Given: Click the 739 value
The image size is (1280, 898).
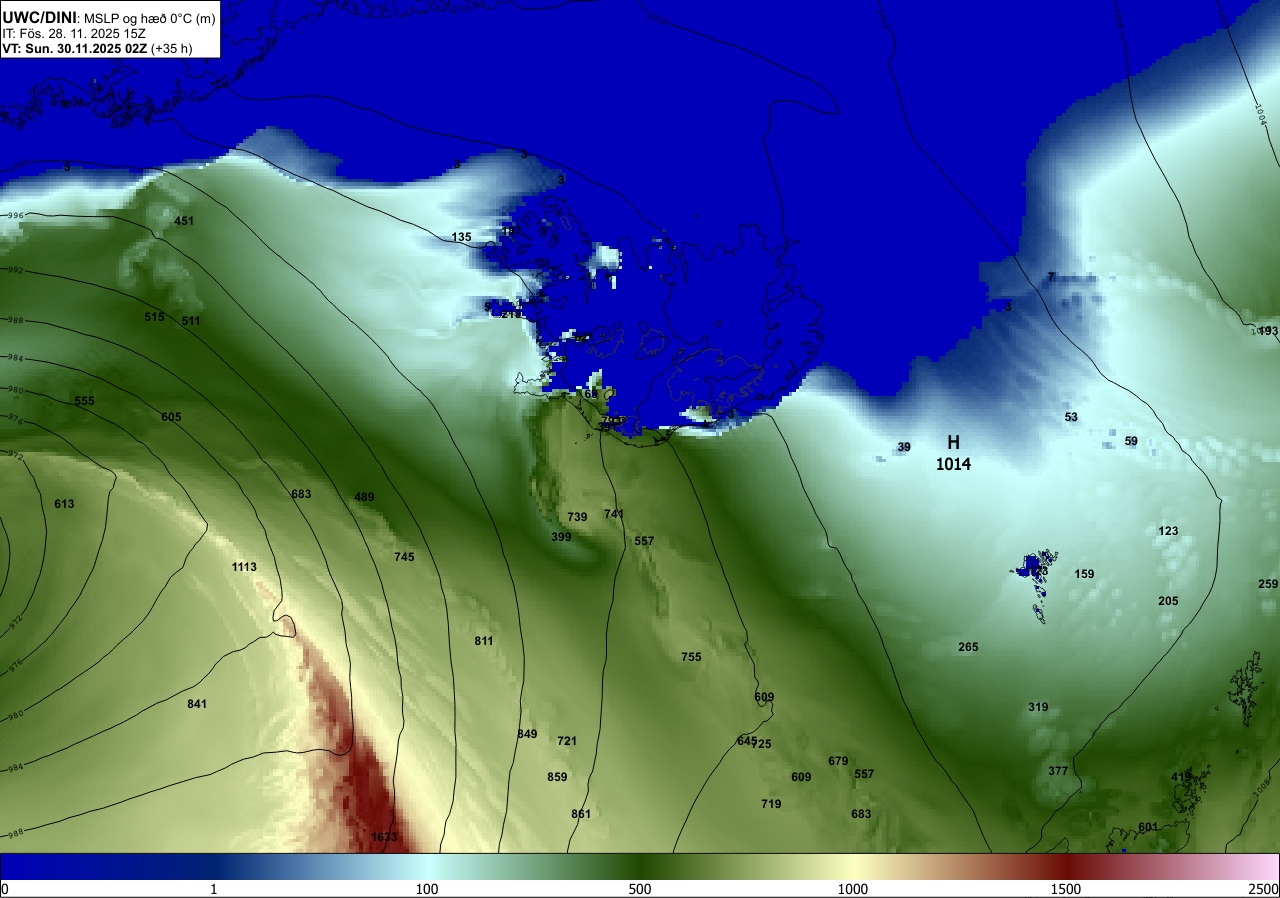Looking at the screenshot, I should tap(577, 517).
